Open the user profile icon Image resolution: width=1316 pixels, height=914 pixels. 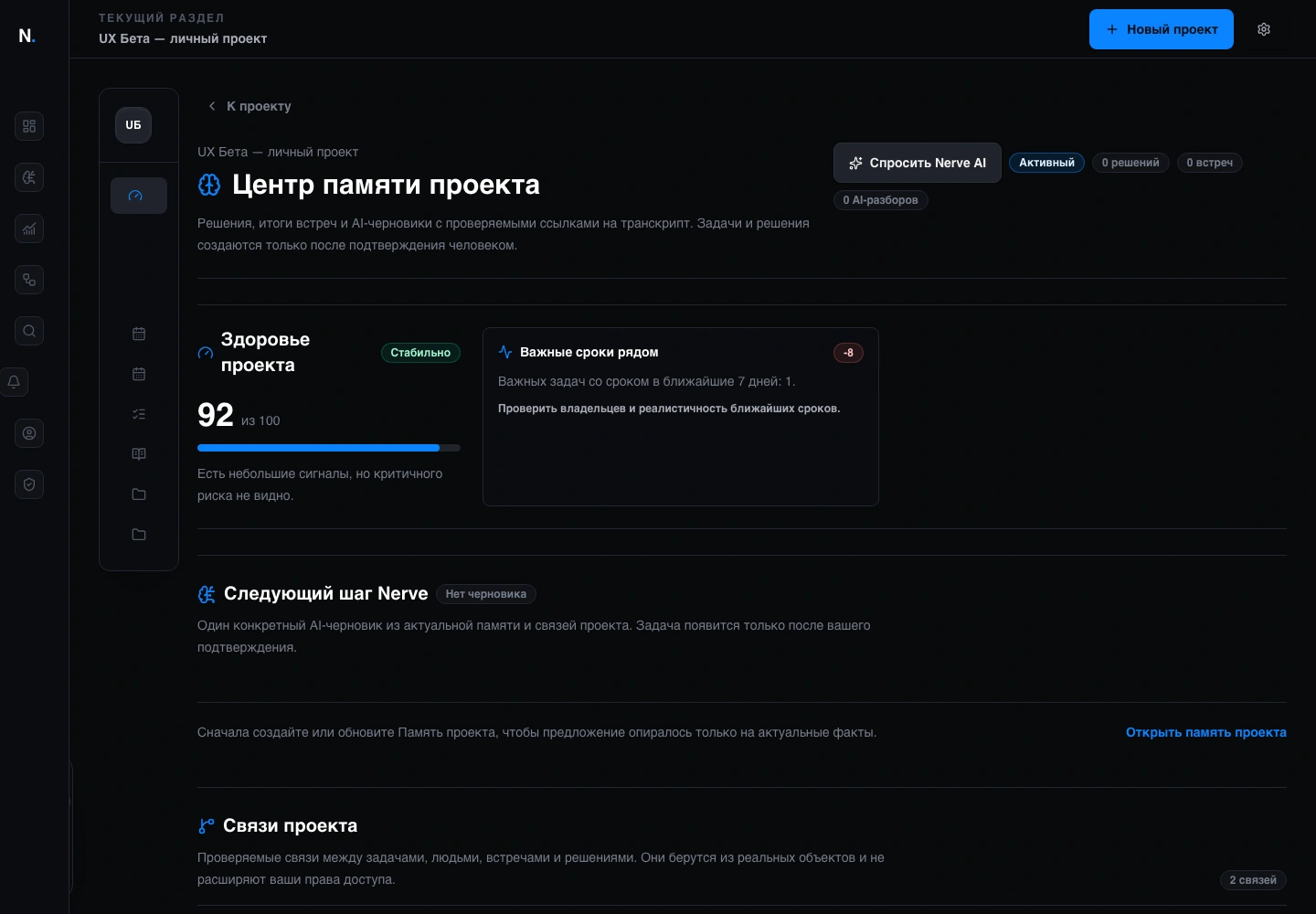29,433
